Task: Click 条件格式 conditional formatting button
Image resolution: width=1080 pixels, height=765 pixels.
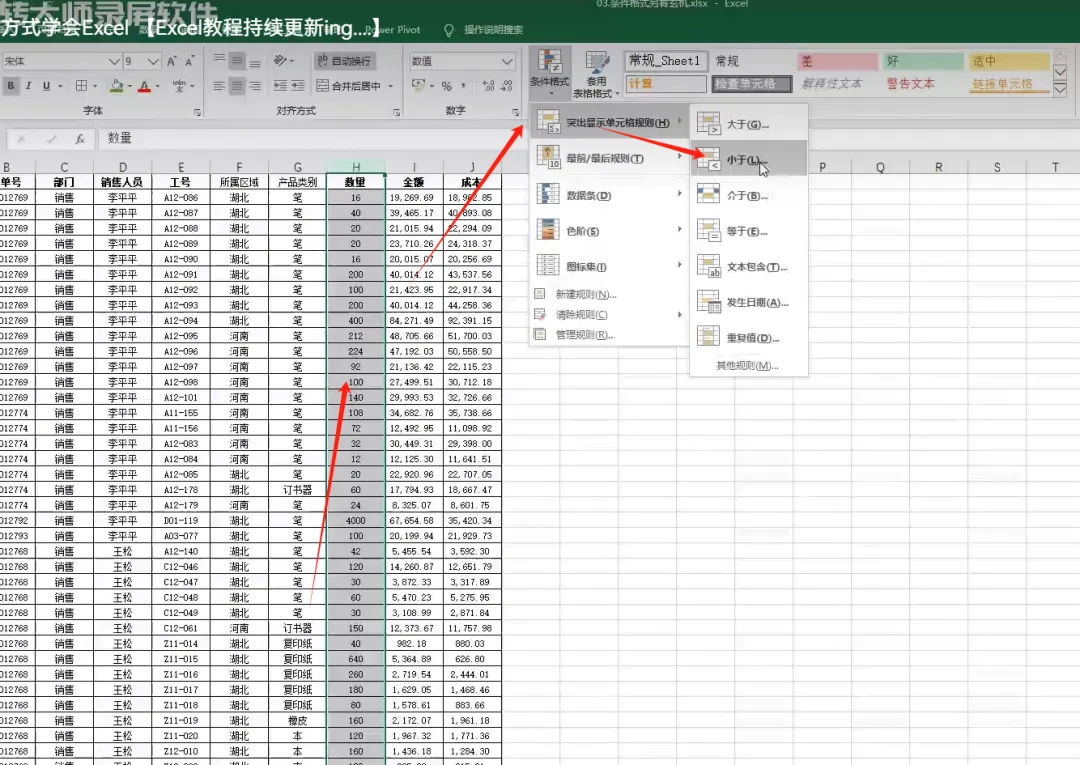Action: click(x=550, y=72)
